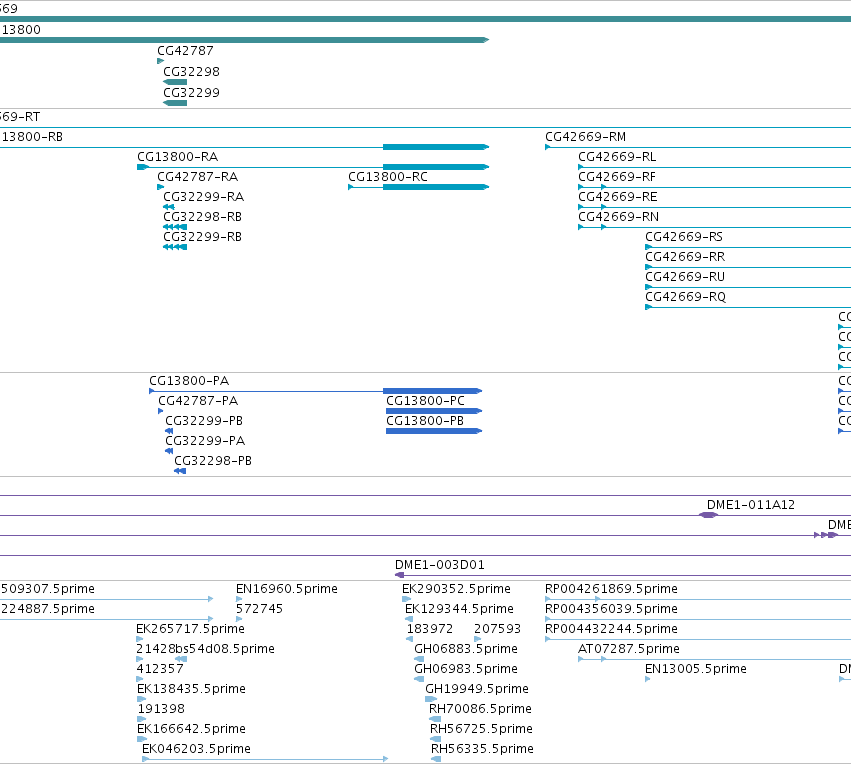This screenshot has height=764, width=851.
Task: Click protein CG32299-PA label
Action: (205, 441)
